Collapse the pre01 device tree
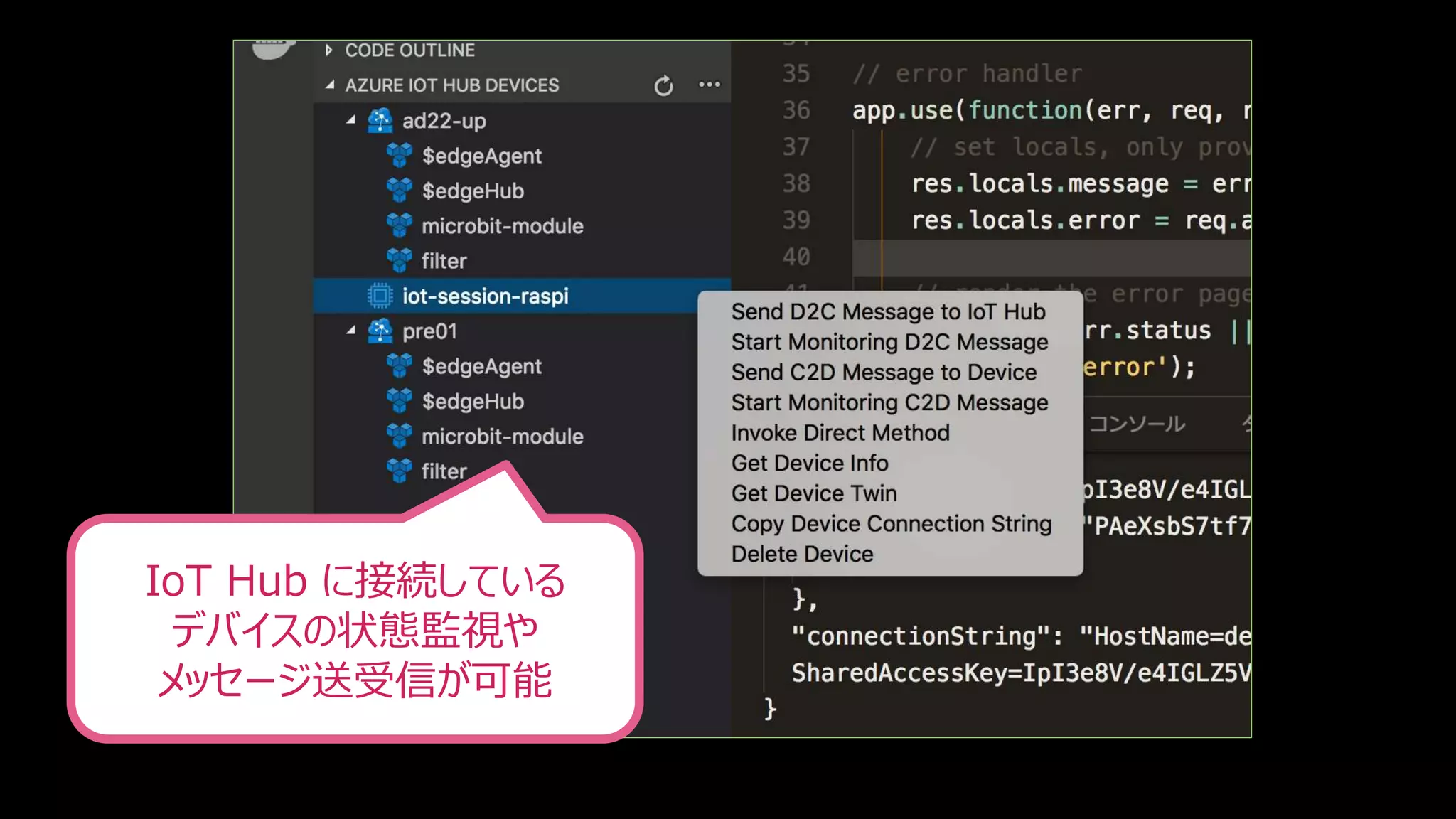This screenshot has width=1456, height=819. [350, 331]
